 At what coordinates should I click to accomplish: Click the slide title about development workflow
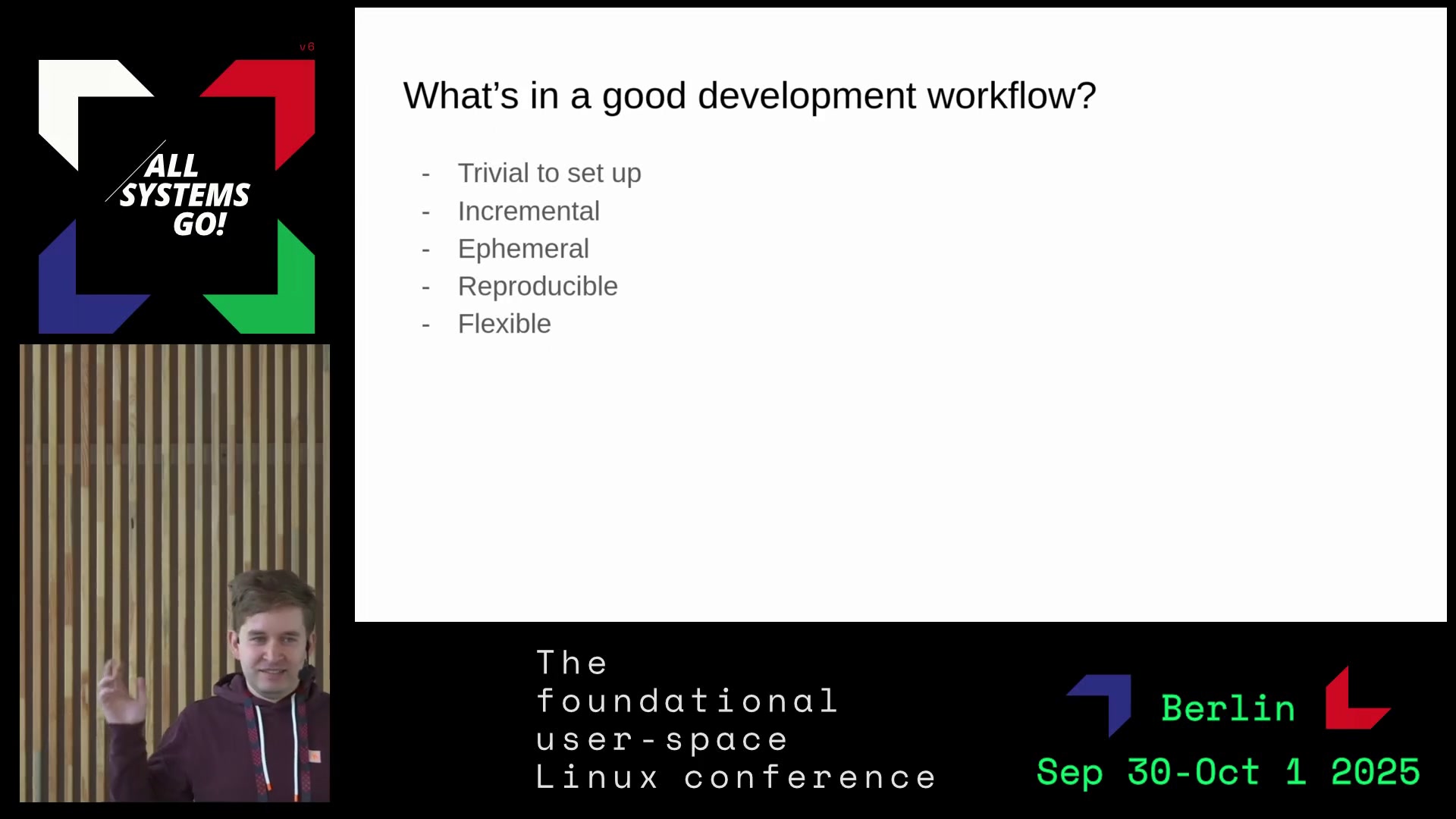point(748,96)
